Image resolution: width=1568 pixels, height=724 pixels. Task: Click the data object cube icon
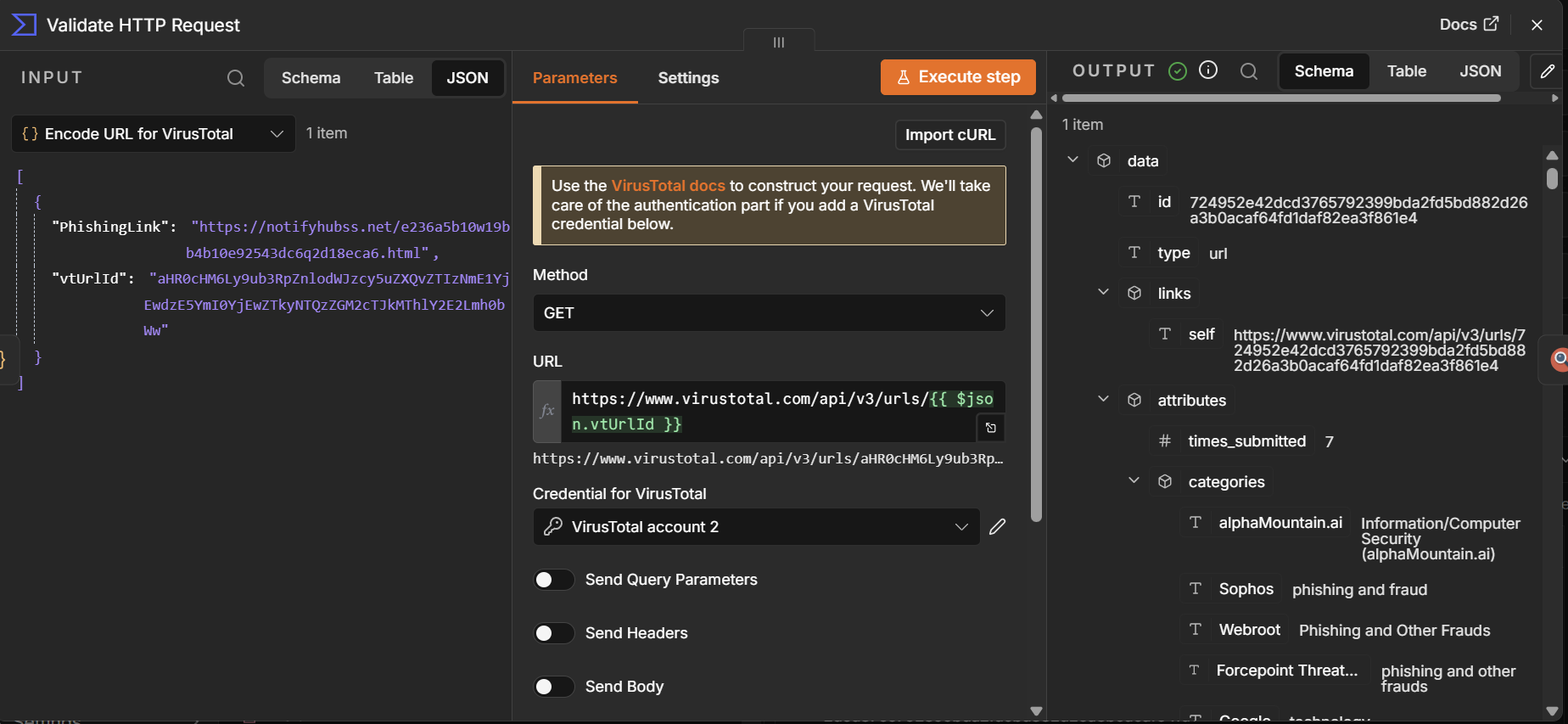[1104, 160]
